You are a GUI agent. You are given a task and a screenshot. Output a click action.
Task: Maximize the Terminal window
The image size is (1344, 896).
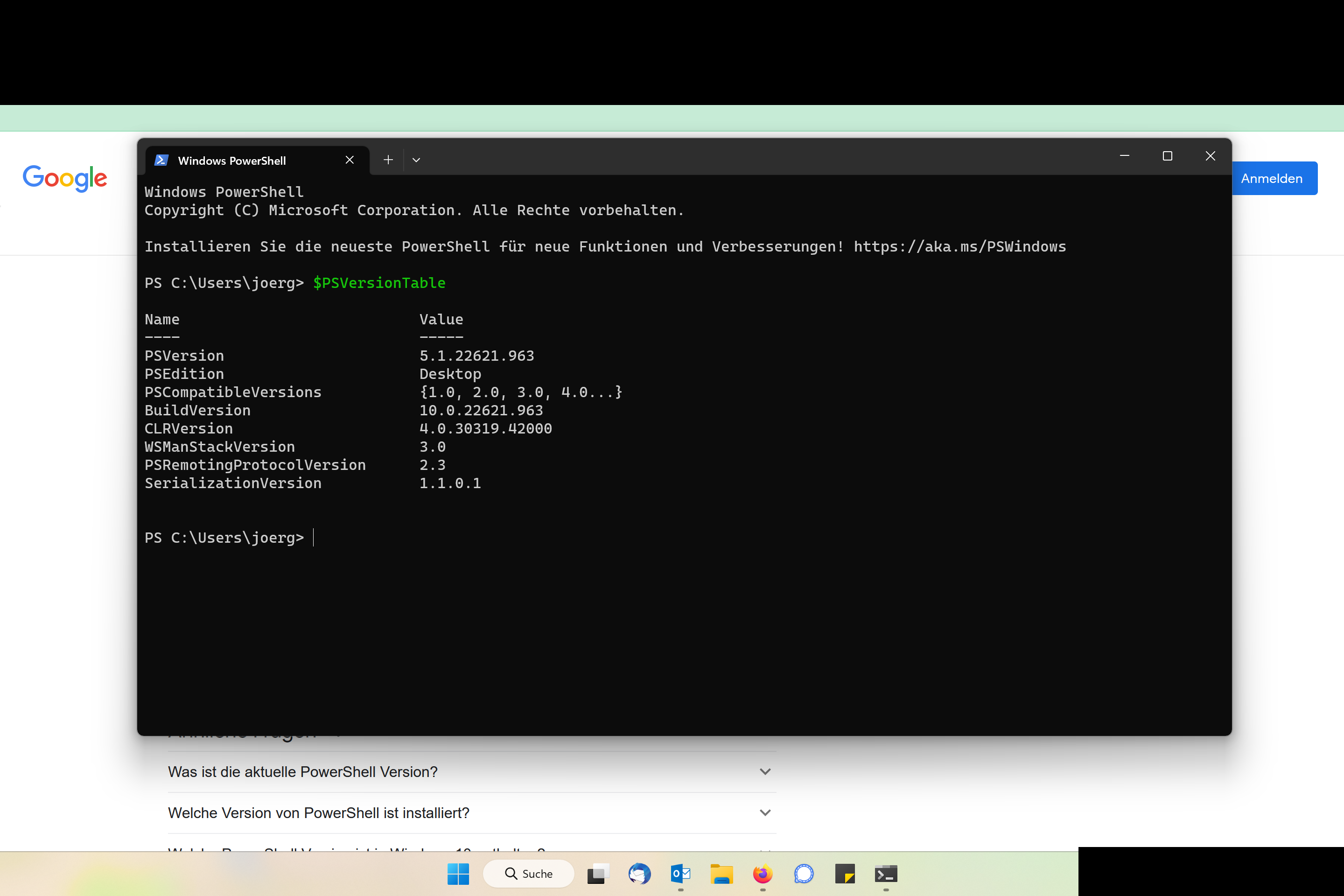(1168, 156)
